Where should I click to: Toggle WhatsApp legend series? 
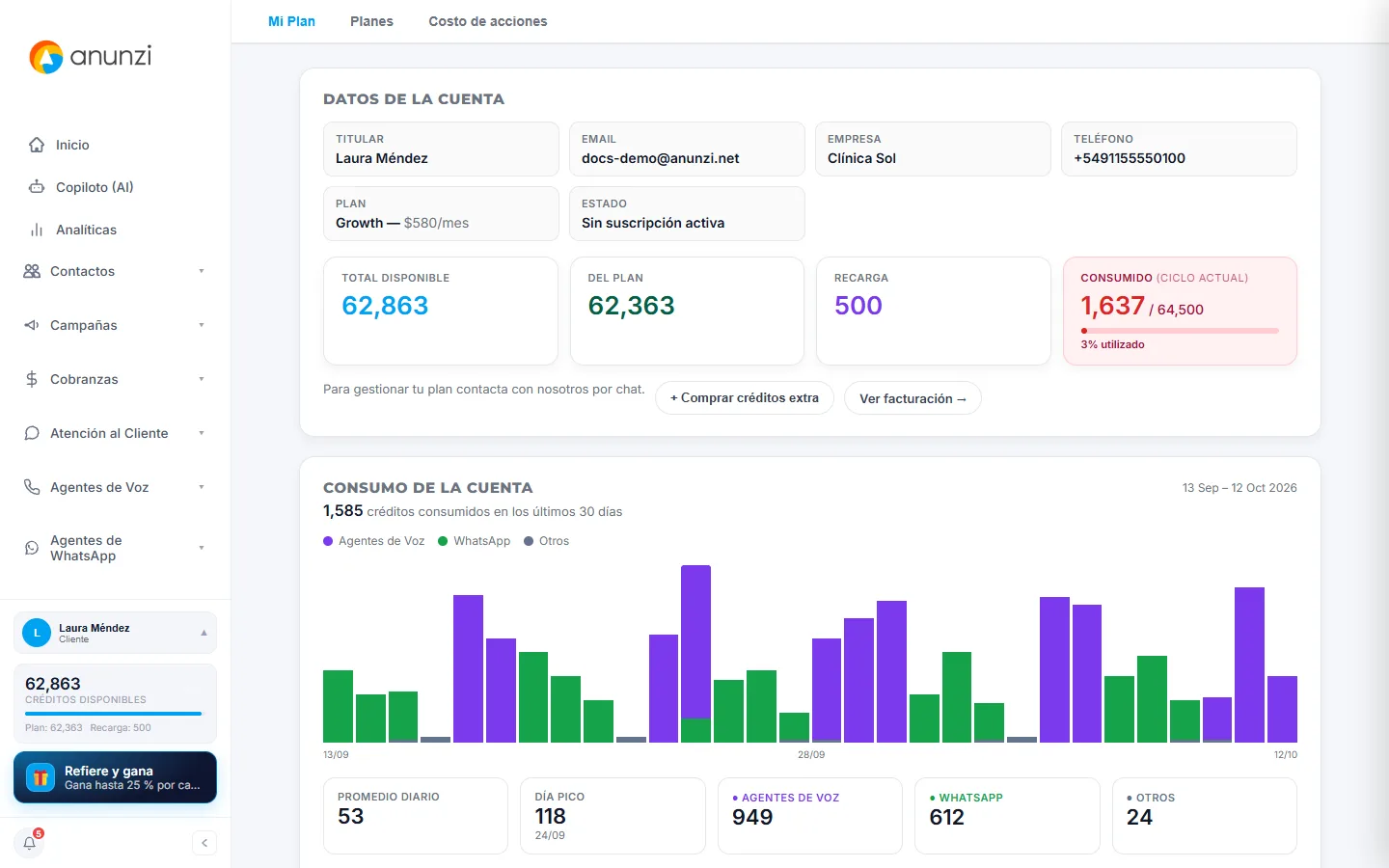point(475,541)
